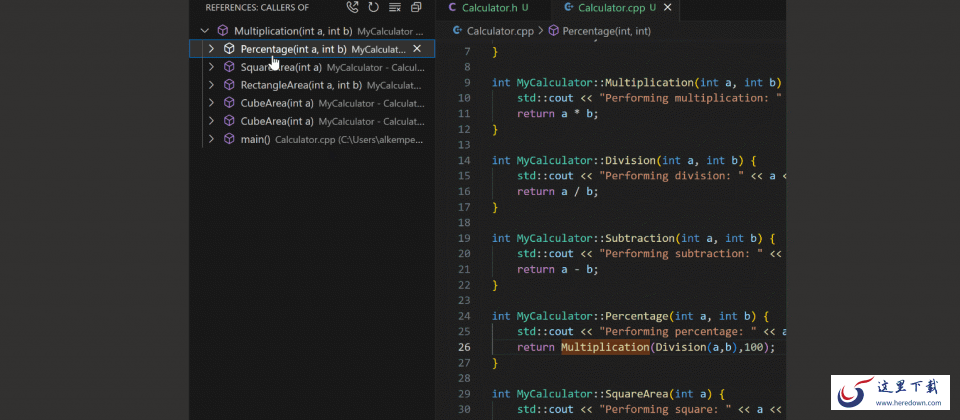Select Percentage(int a, int b) in callers list
Viewport: 960px width, 420px height.
(312, 48)
